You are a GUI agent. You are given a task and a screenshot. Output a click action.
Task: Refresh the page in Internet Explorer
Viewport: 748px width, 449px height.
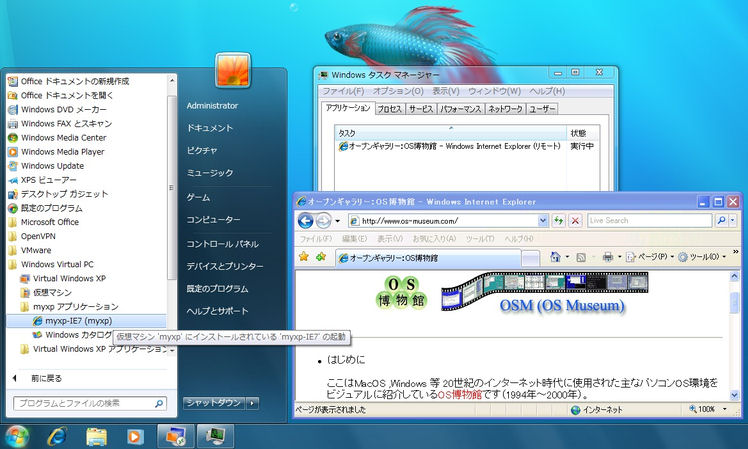click(558, 220)
